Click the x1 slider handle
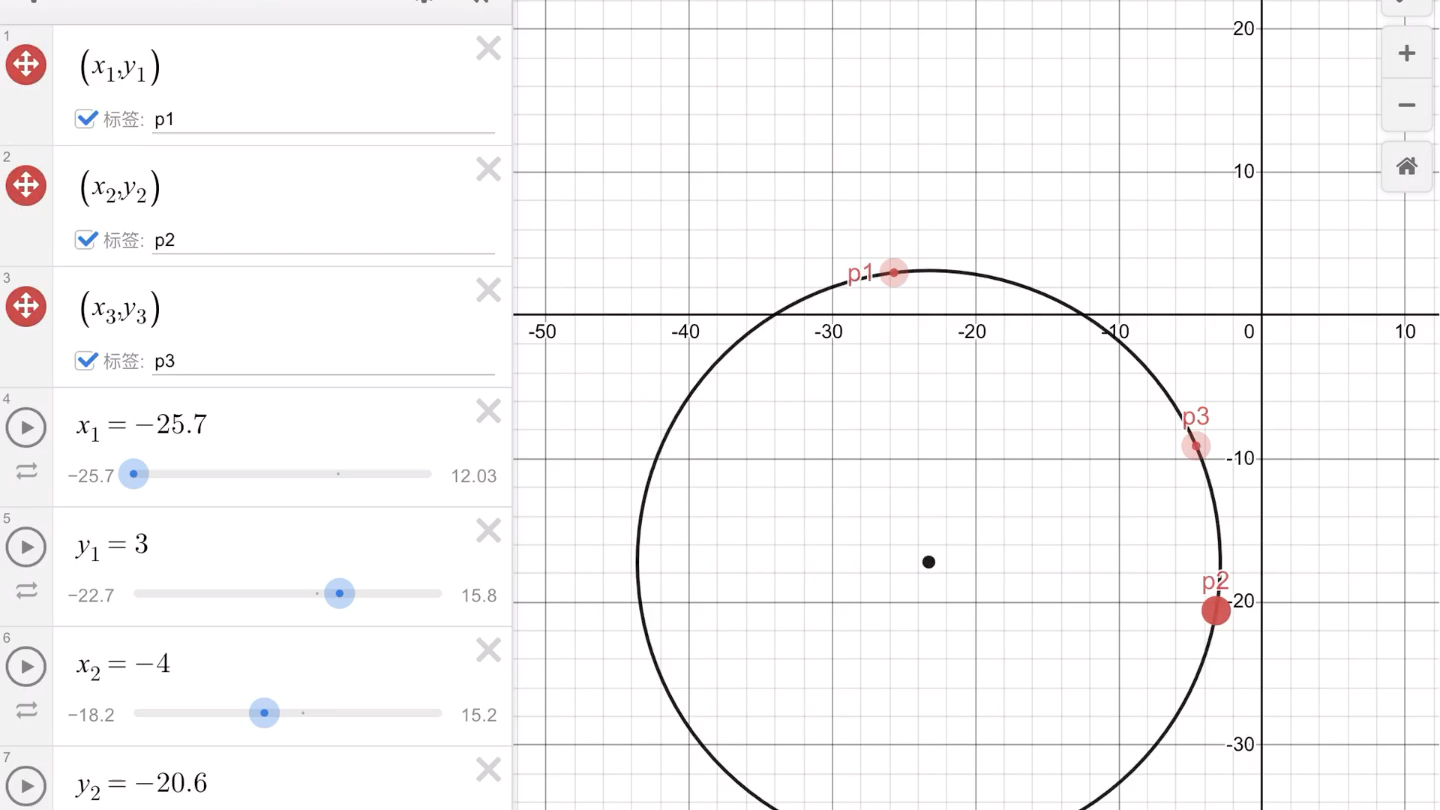Image resolution: width=1440 pixels, height=810 pixels. (134, 474)
